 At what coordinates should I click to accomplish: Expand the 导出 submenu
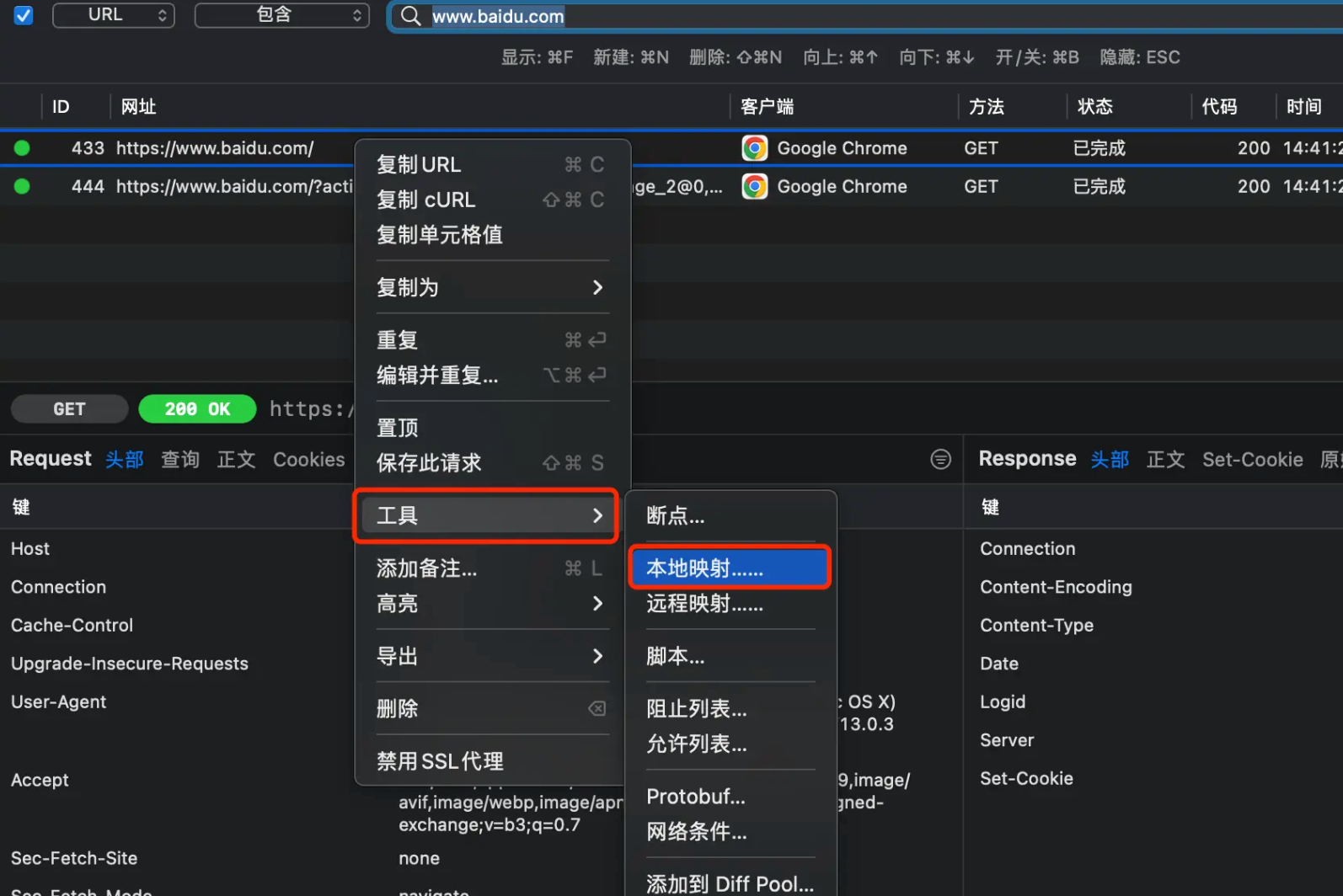pyautogui.click(x=492, y=656)
